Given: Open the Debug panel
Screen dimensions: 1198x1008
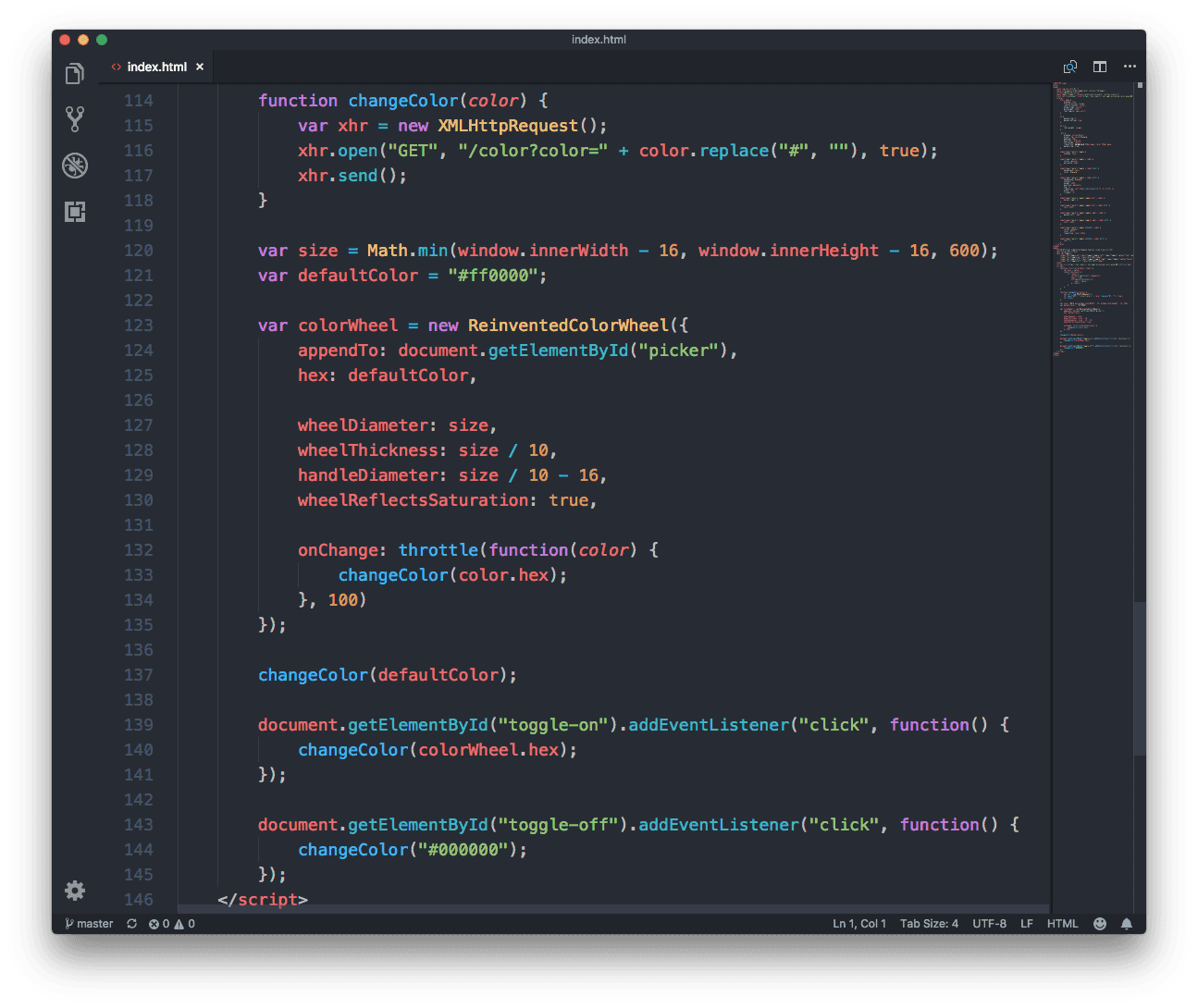Looking at the screenshot, I should pos(75,166).
